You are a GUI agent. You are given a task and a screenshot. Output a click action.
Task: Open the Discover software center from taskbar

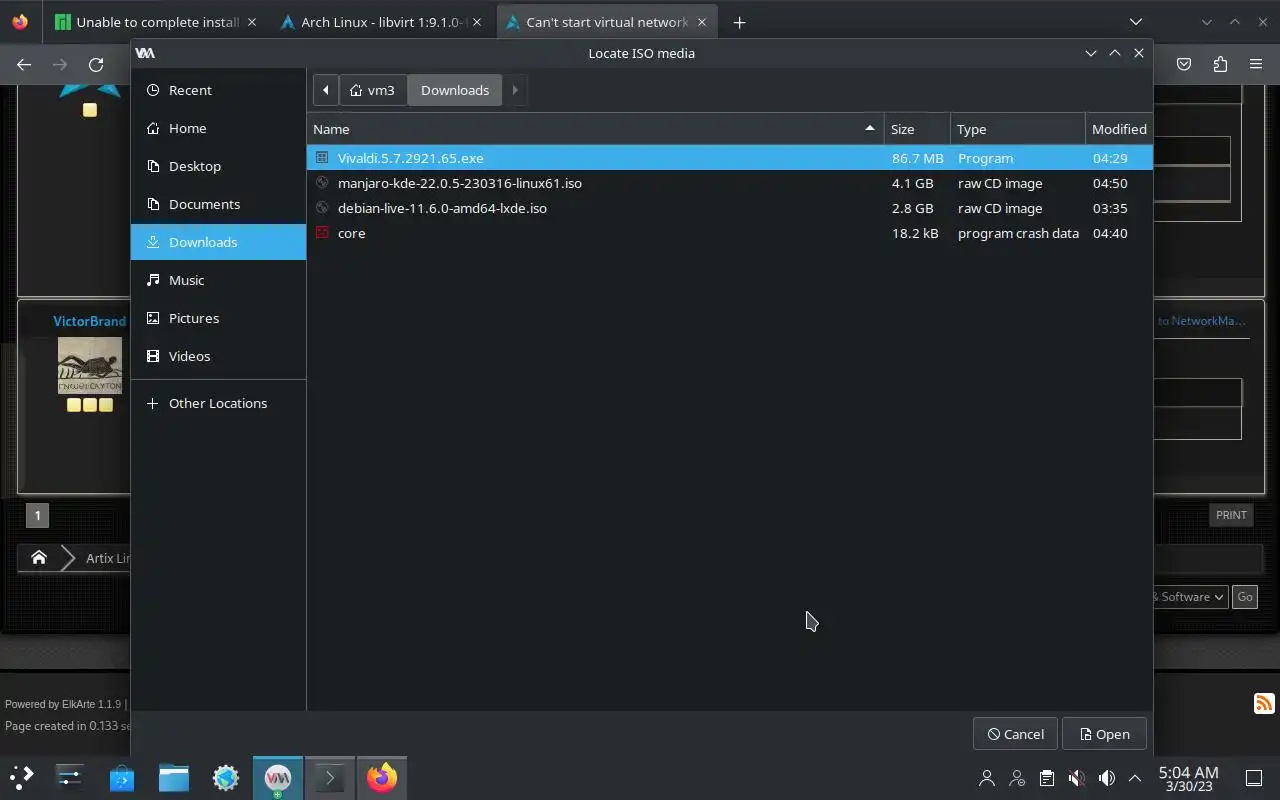122,777
